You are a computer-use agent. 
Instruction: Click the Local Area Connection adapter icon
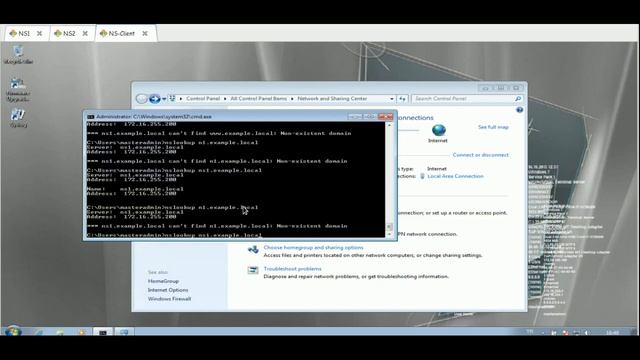click(422, 176)
